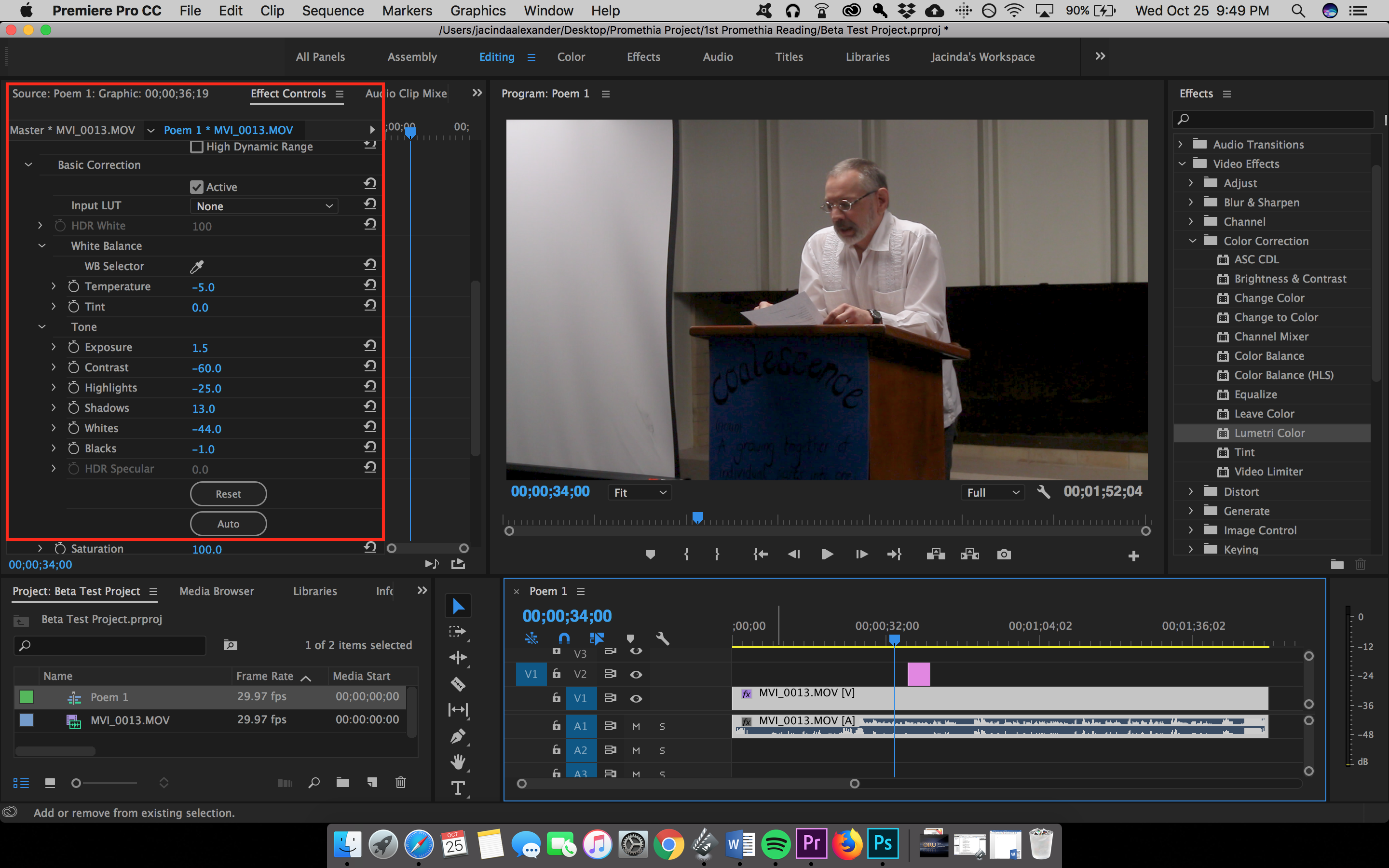
Task: Click the Reset button in Basic Correction
Action: 227,493
